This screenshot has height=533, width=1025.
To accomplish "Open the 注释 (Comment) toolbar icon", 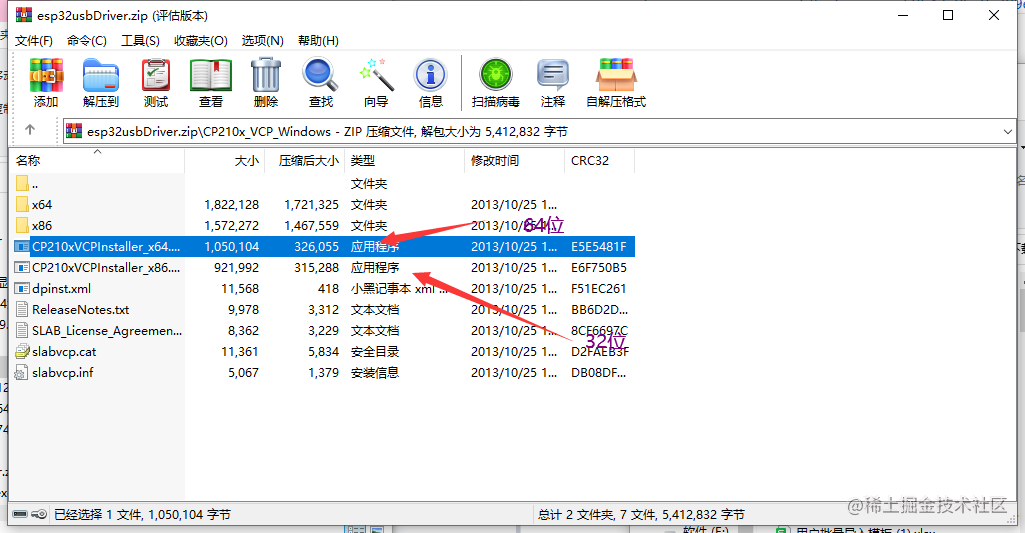I will 553,82.
